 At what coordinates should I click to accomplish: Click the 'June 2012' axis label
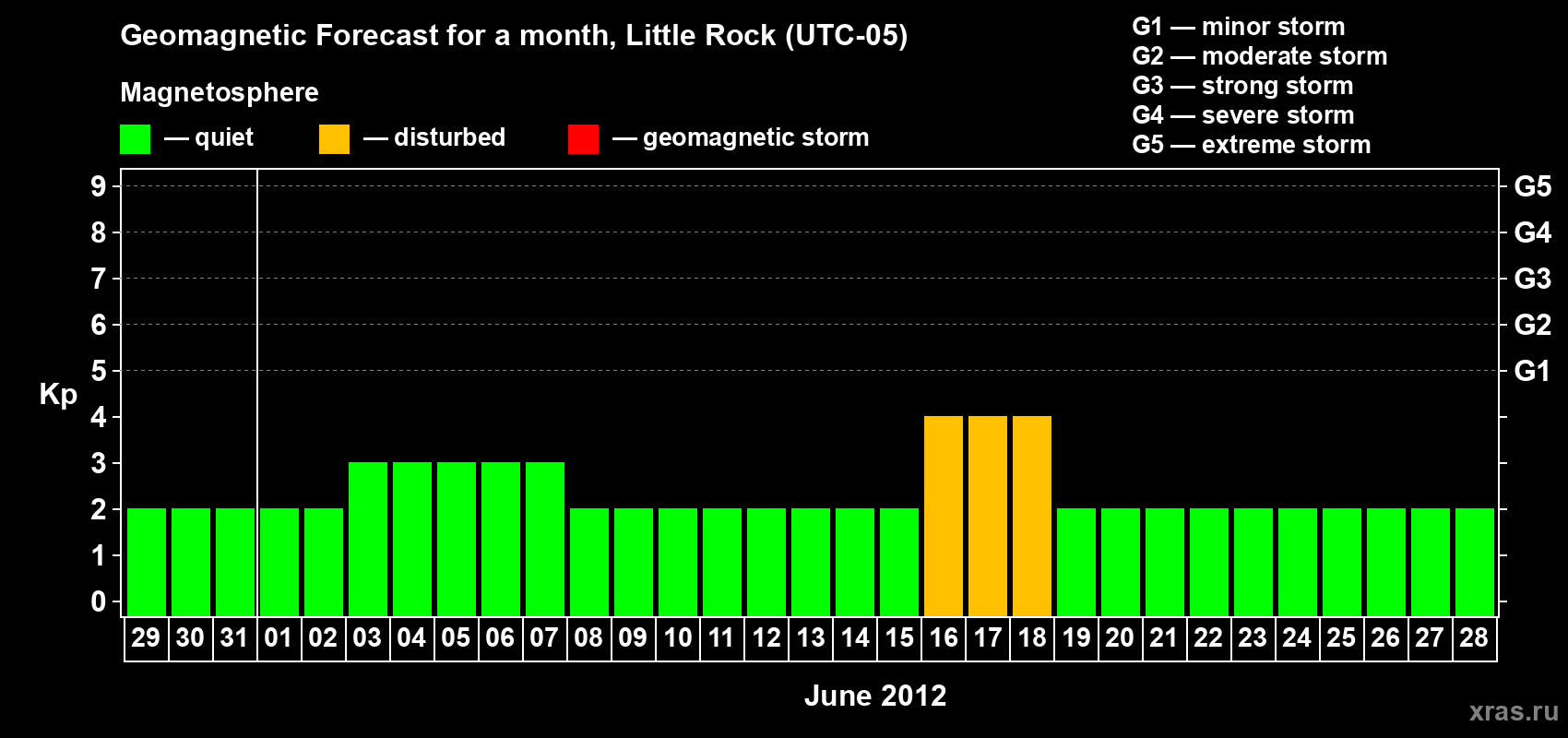click(x=875, y=696)
